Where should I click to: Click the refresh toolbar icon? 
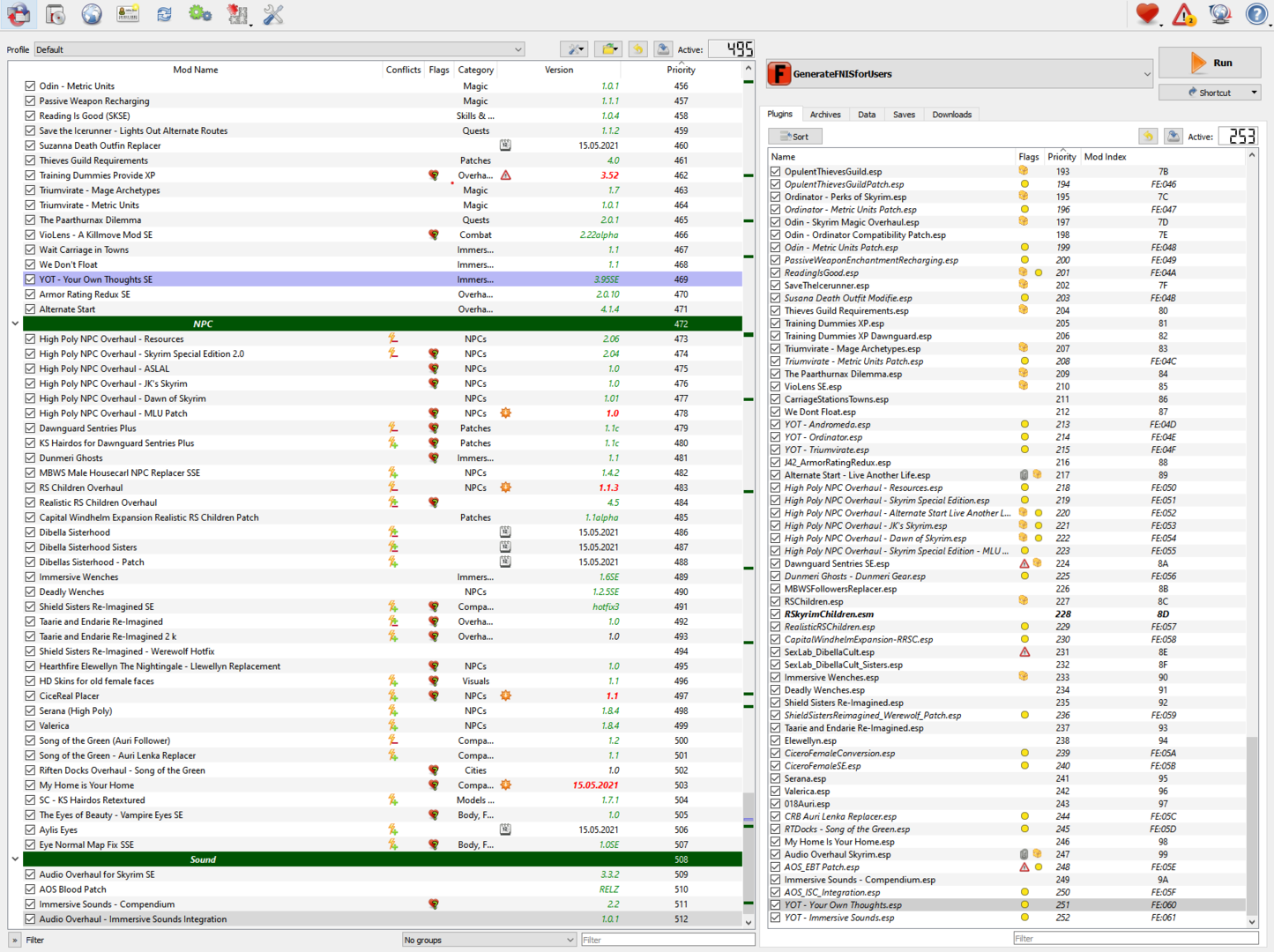pyautogui.click(x=164, y=14)
